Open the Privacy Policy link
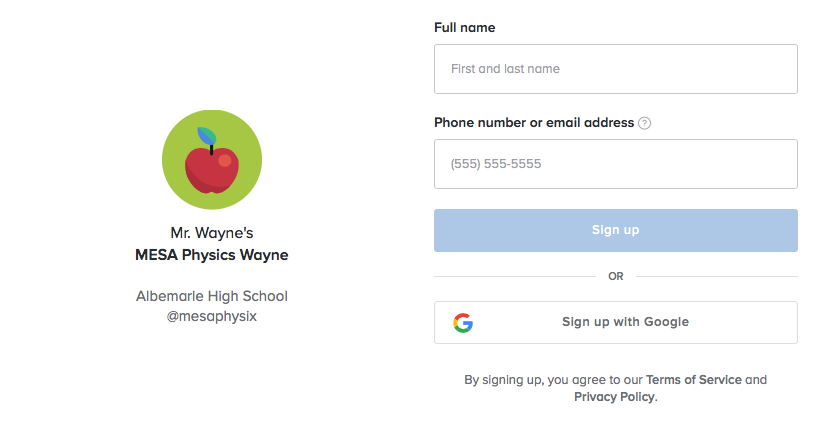Image resolution: width=830 pixels, height=423 pixels. (x=614, y=397)
